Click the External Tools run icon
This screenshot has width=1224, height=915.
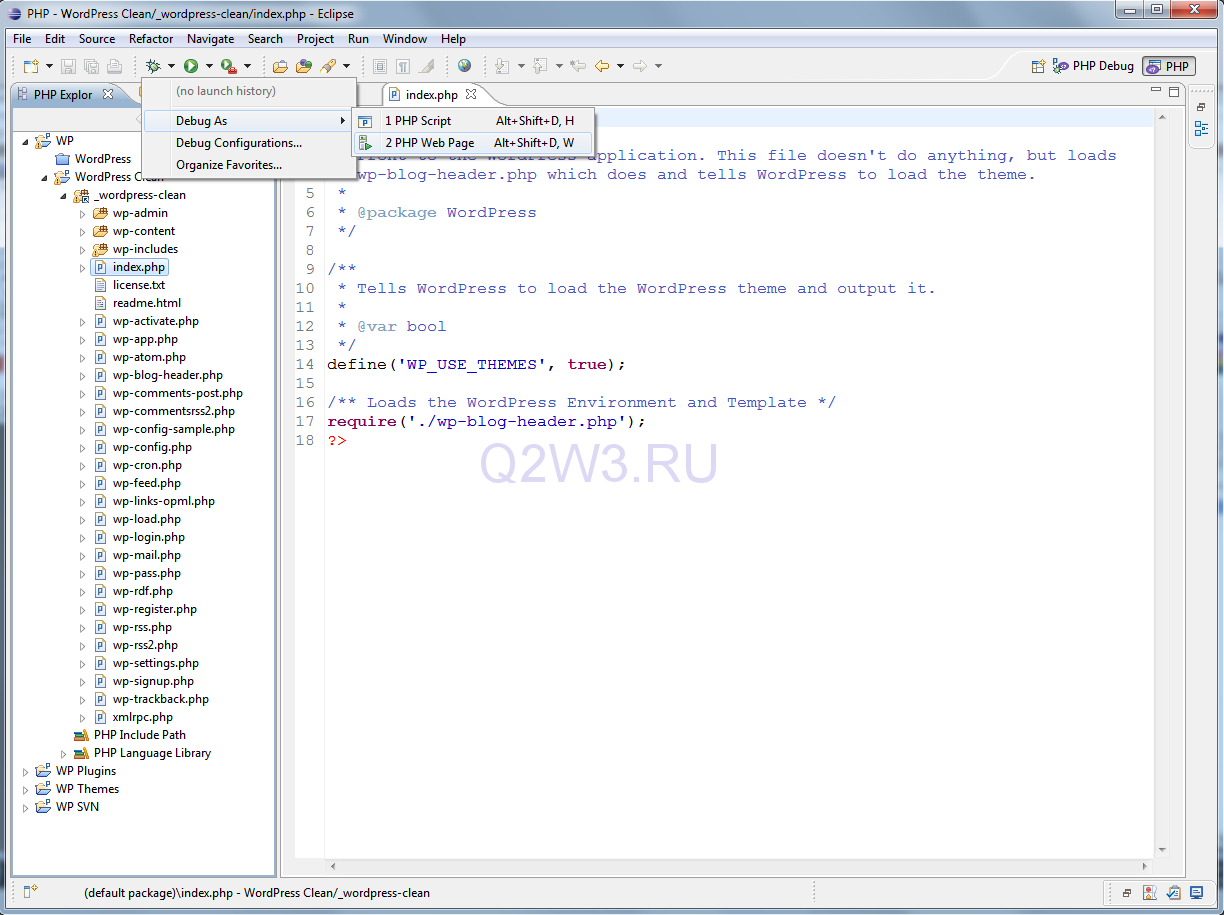point(228,66)
